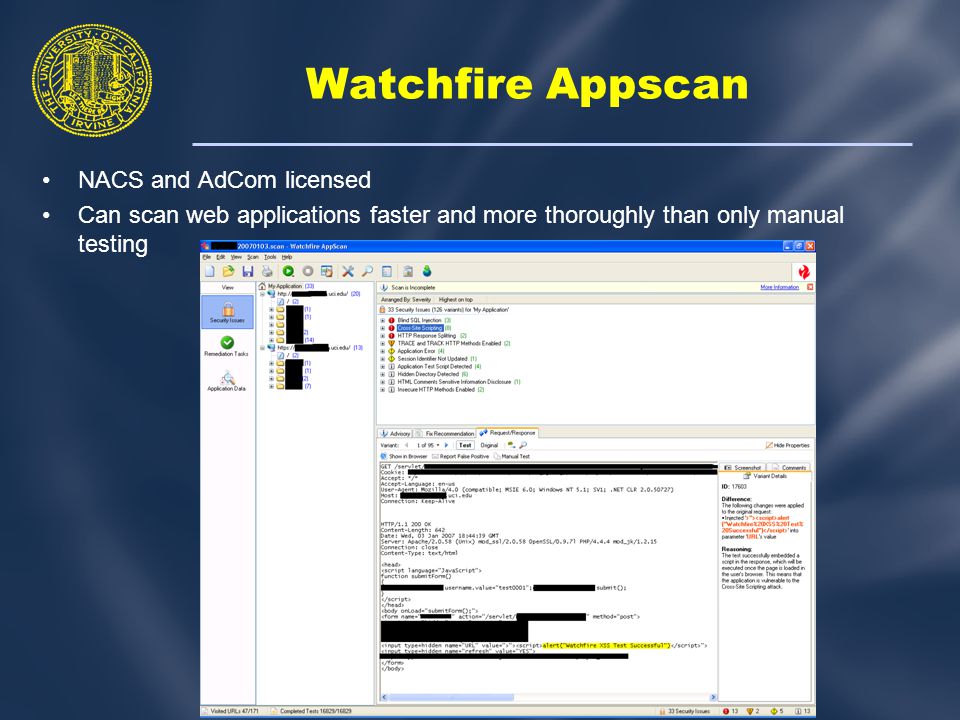Expand the Hidden Directory Detected issue
Image resolution: width=960 pixels, height=720 pixels.
coord(383,374)
